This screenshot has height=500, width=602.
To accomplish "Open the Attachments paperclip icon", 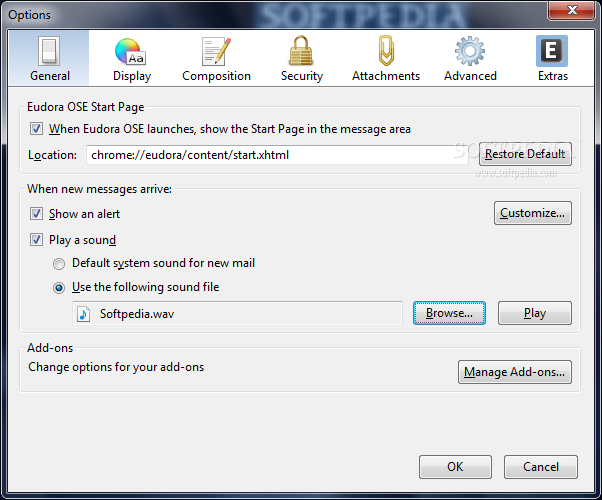I will (x=386, y=51).
